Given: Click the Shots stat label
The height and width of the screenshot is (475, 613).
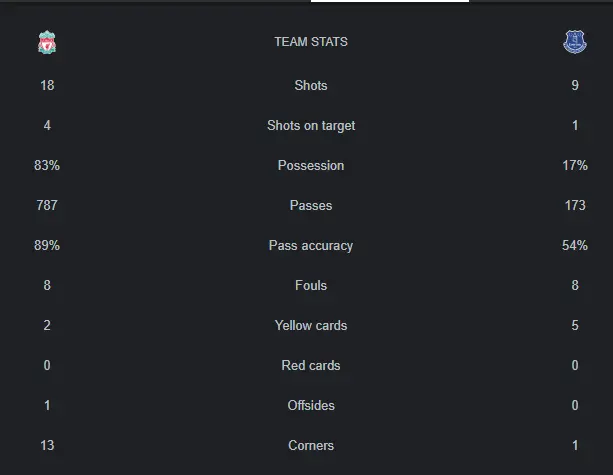Looking at the screenshot, I should tap(311, 86).
